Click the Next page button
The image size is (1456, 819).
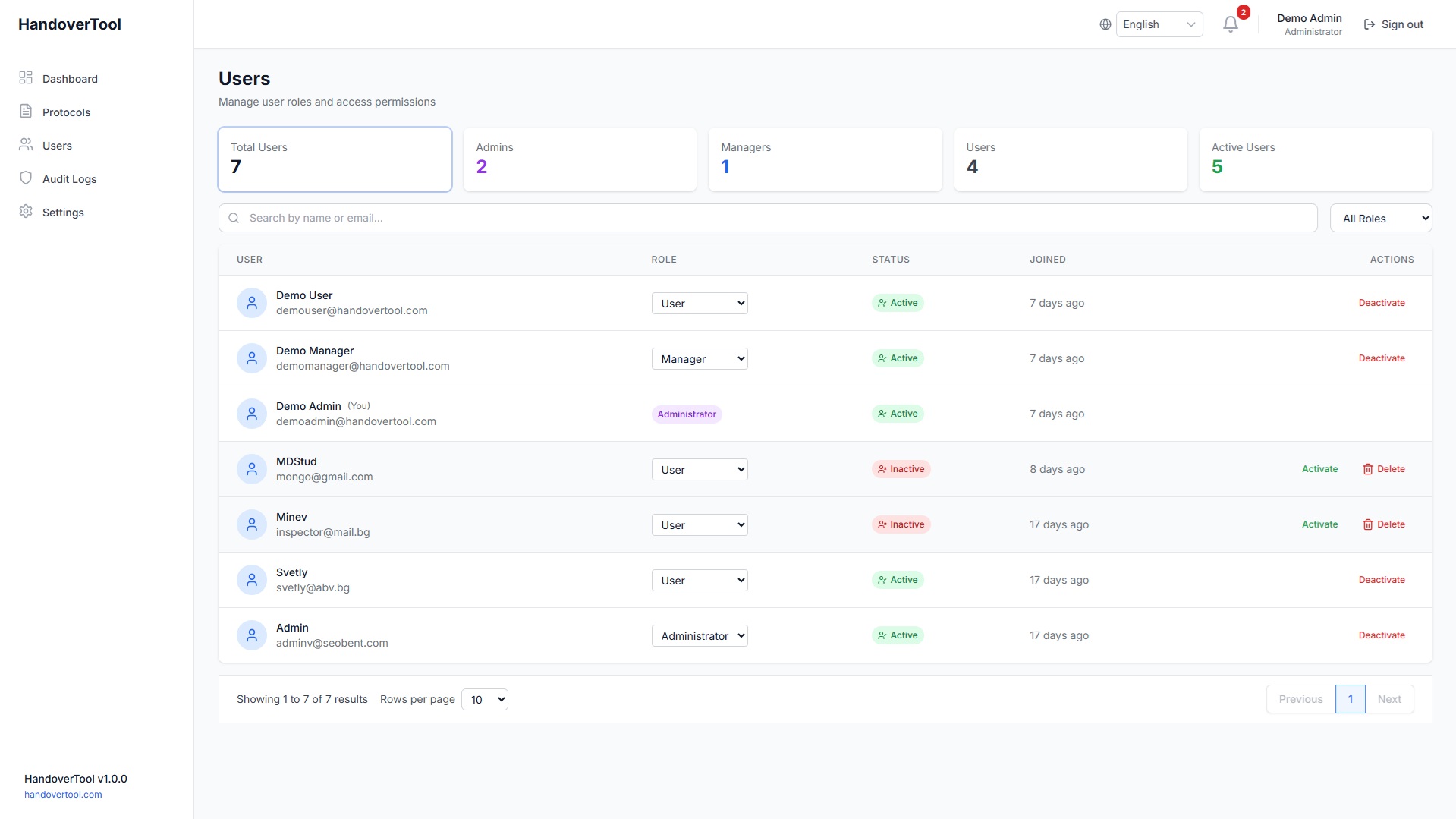coord(1389,699)
